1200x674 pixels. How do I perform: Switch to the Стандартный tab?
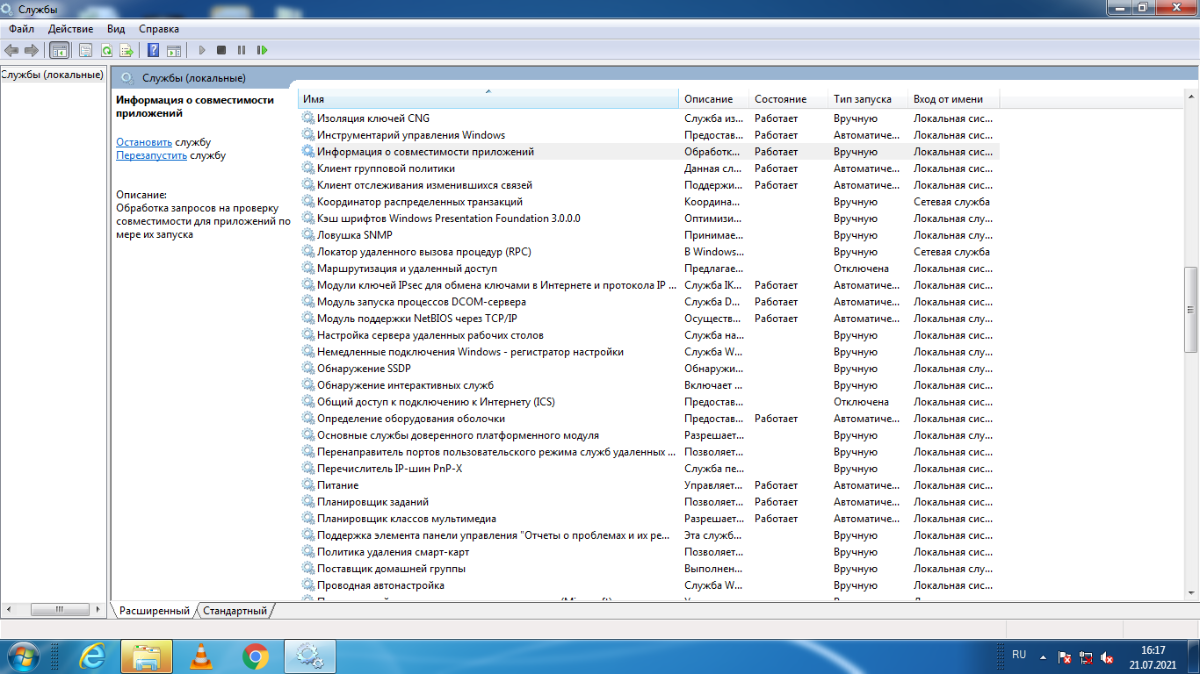pos(236,610)
